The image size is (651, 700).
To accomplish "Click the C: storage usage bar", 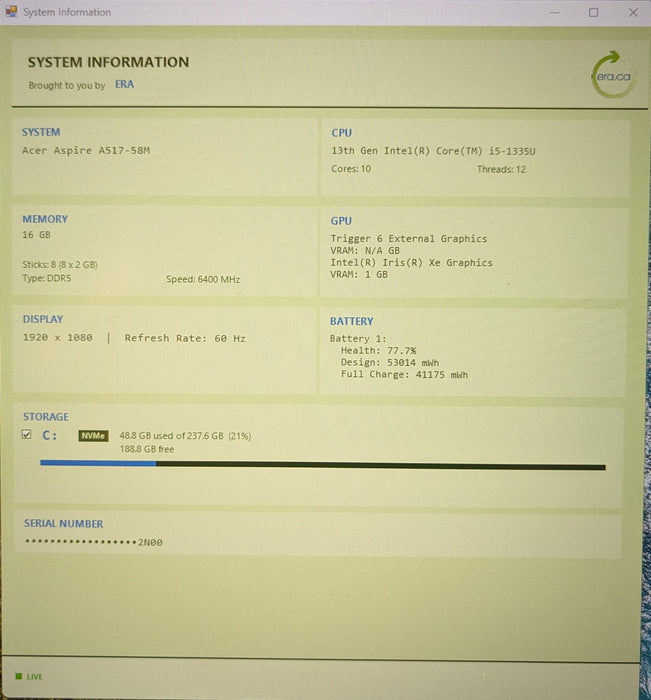I will (x=323, y=465).
